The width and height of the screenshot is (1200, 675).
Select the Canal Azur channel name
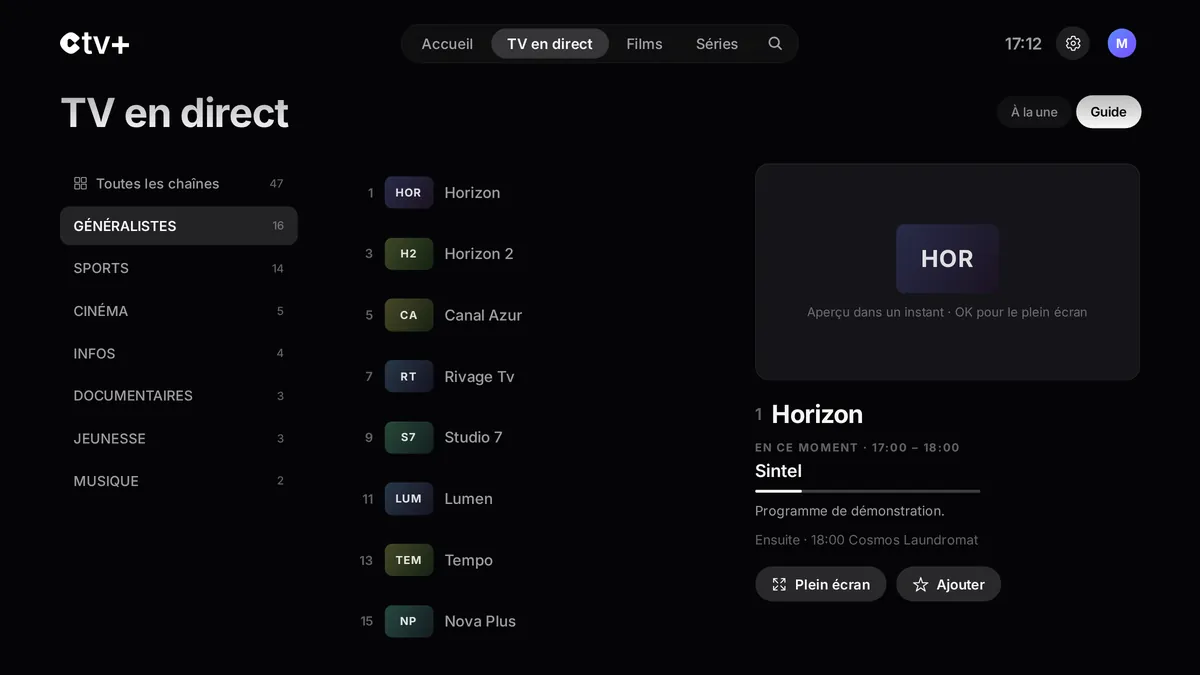coord(483,315)
